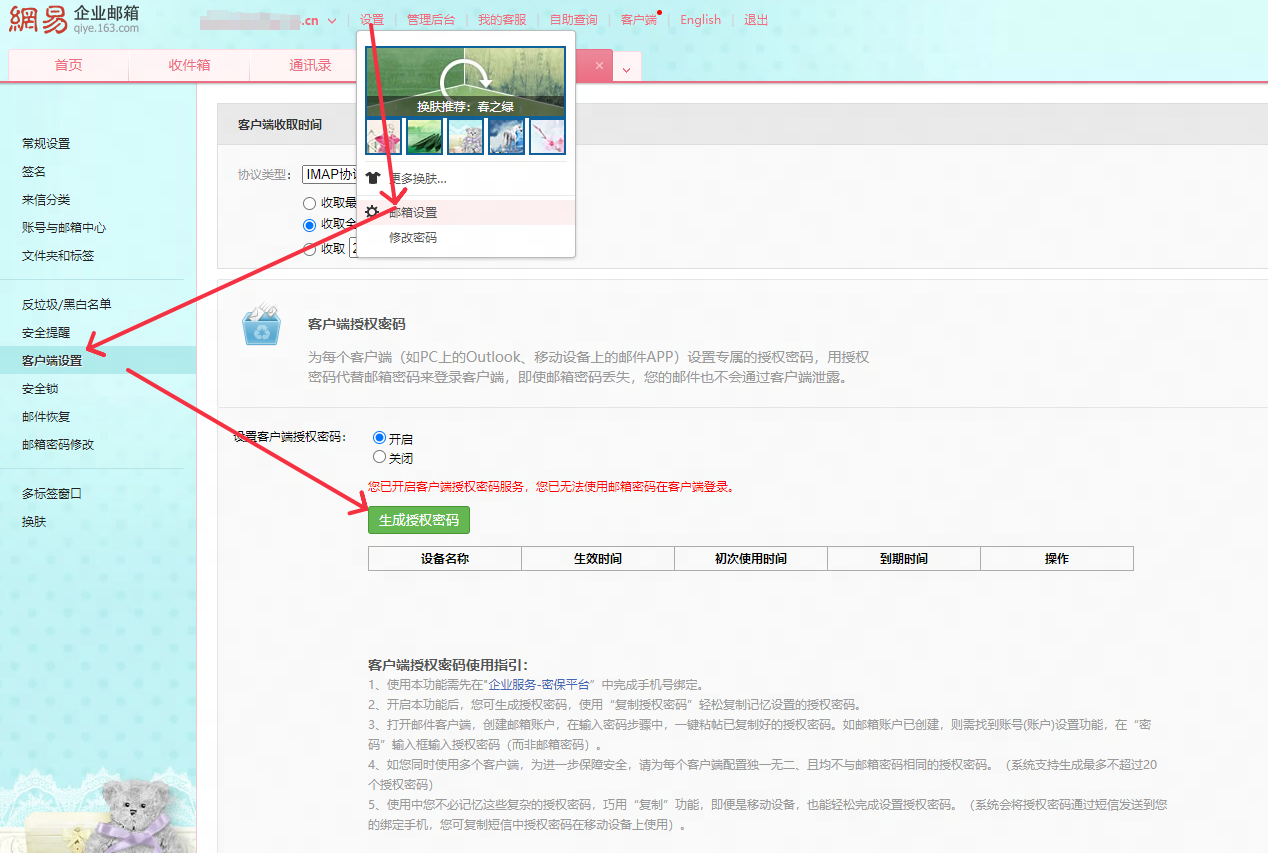This screenshot has height=853, width=1268.
Task: Click the t-shirt icon beside 更多换肤
Action: 373,177
